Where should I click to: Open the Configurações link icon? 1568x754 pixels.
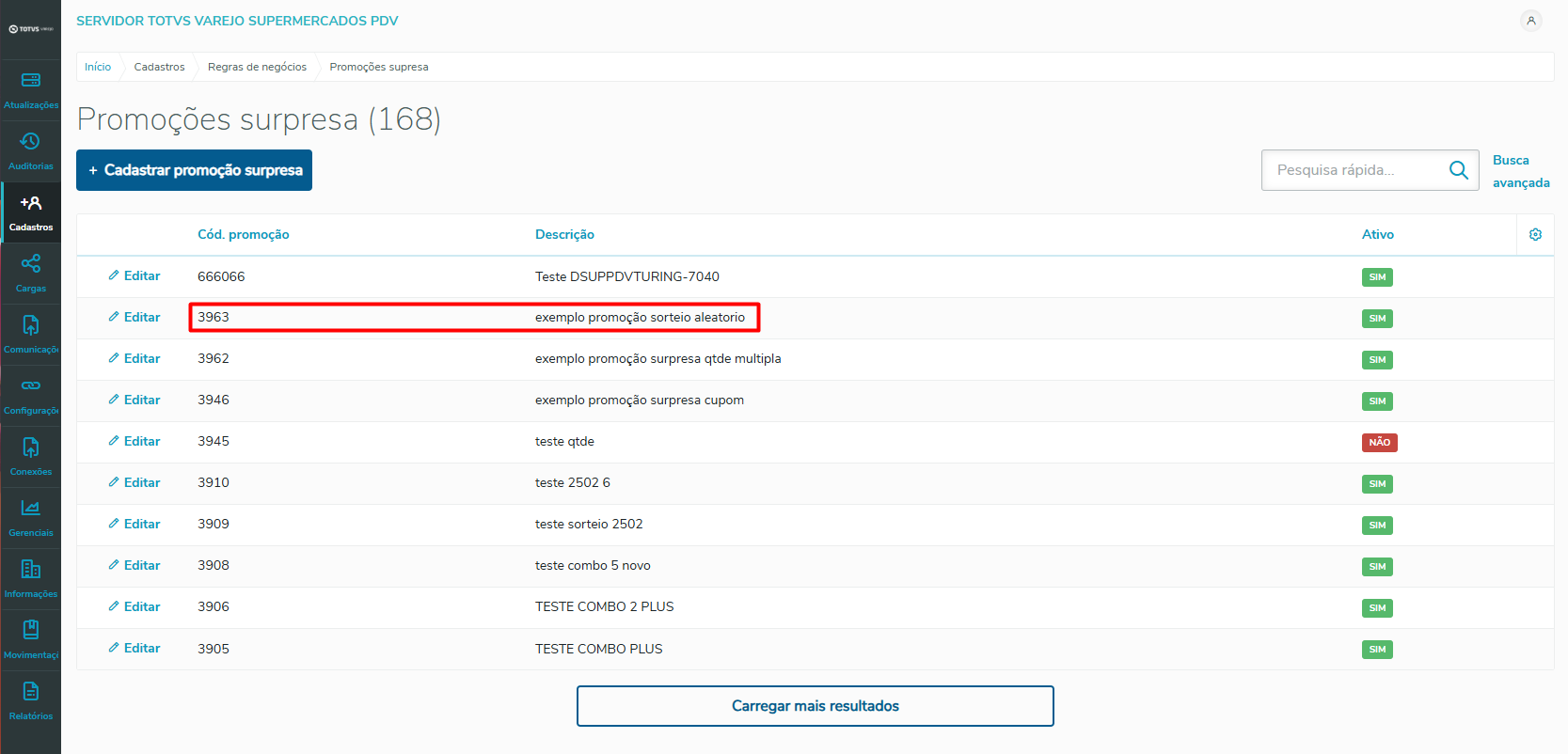point(31,386)
